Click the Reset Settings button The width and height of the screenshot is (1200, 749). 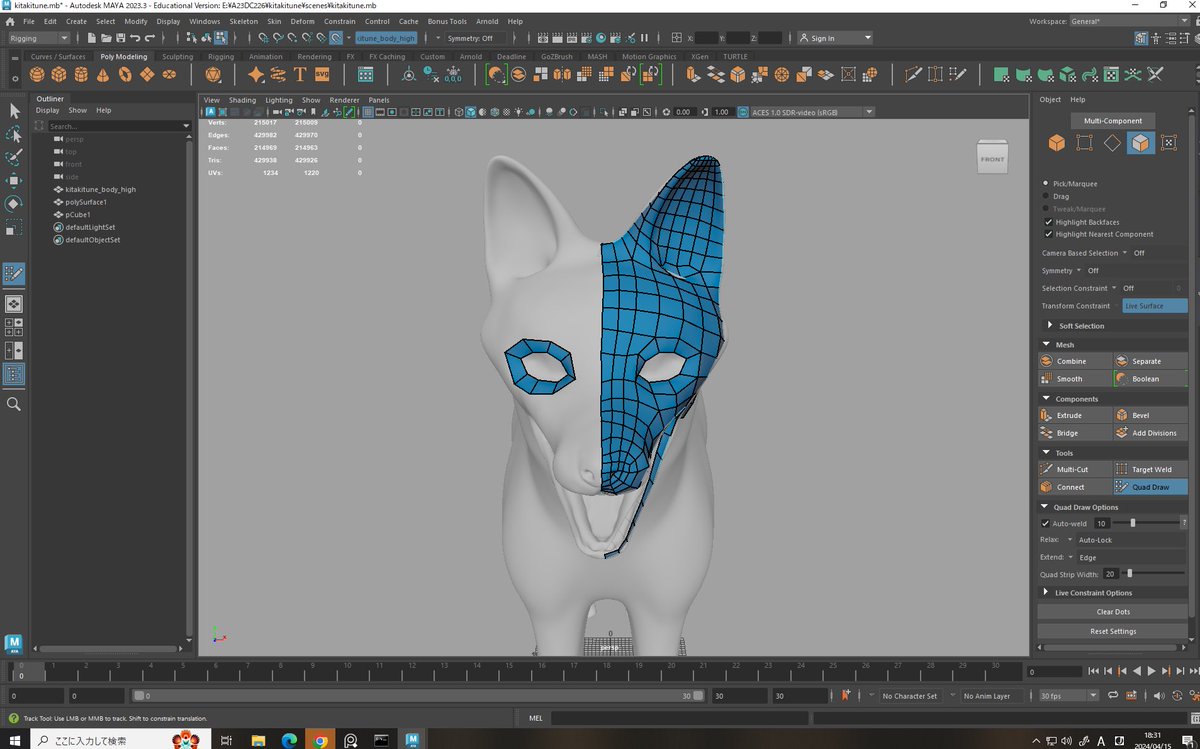[1112, 632]
